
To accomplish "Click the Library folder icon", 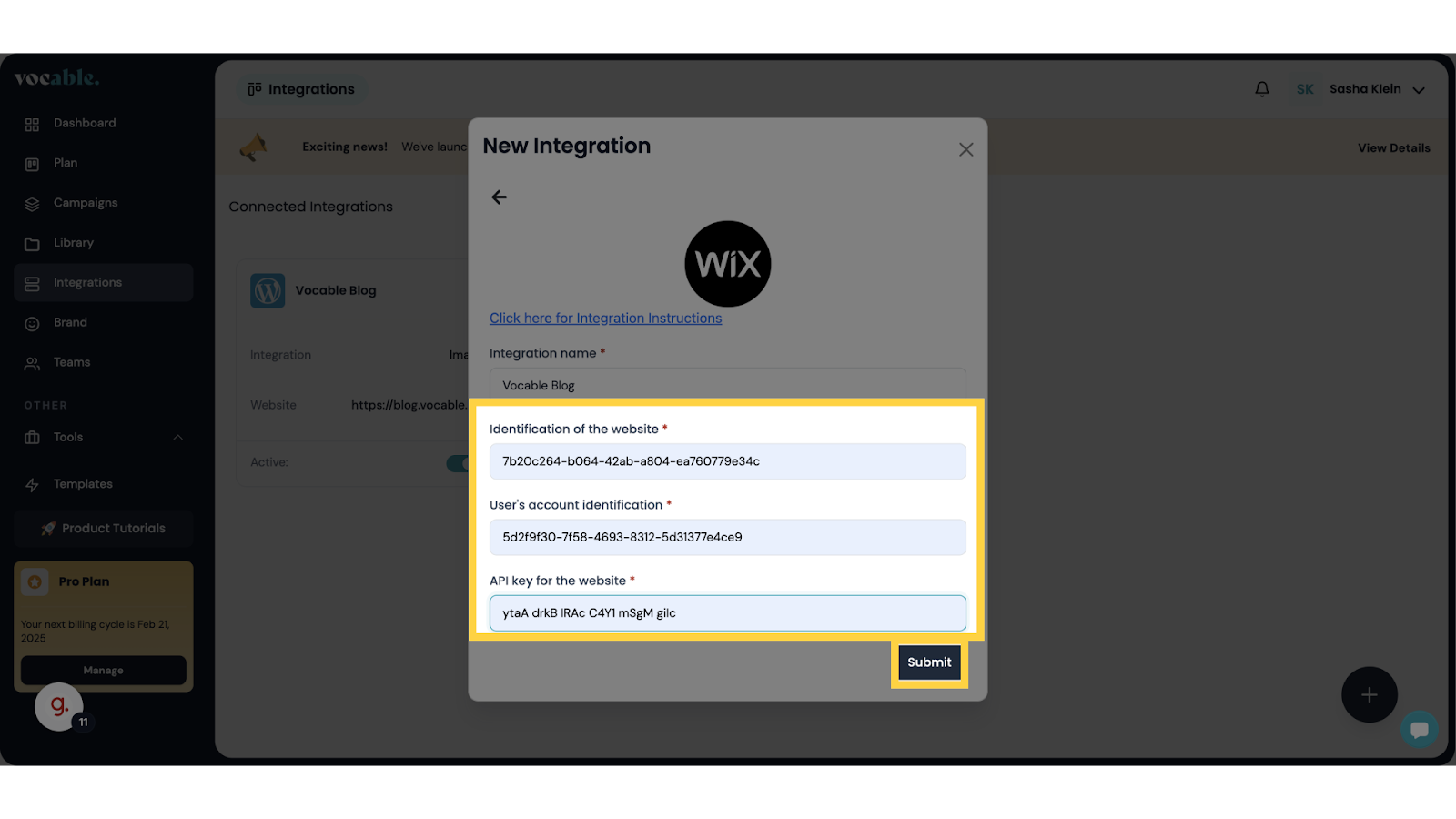I will pyautogui.click(x=32, y=244).
